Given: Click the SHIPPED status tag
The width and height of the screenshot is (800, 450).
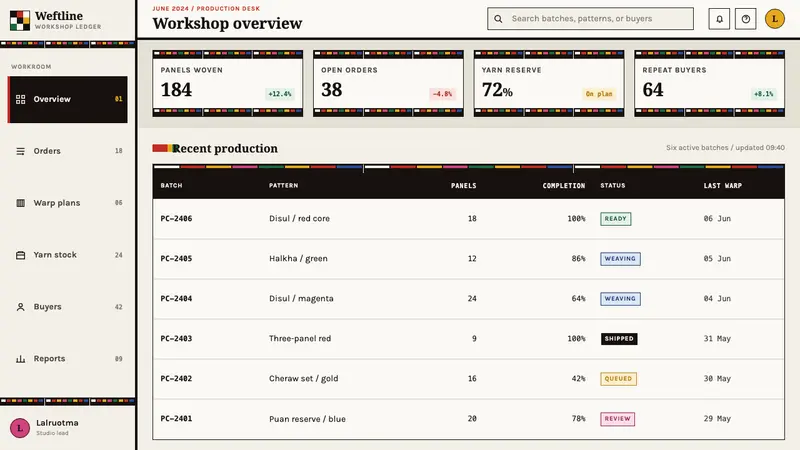Looking at the screenshot, I should click(619, 339).
